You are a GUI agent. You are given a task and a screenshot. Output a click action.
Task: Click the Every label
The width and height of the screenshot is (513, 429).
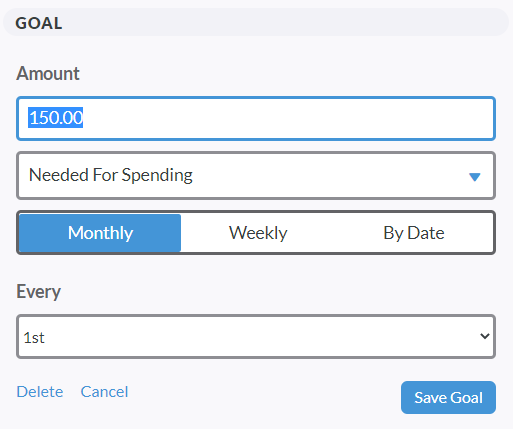click(39, 292)
